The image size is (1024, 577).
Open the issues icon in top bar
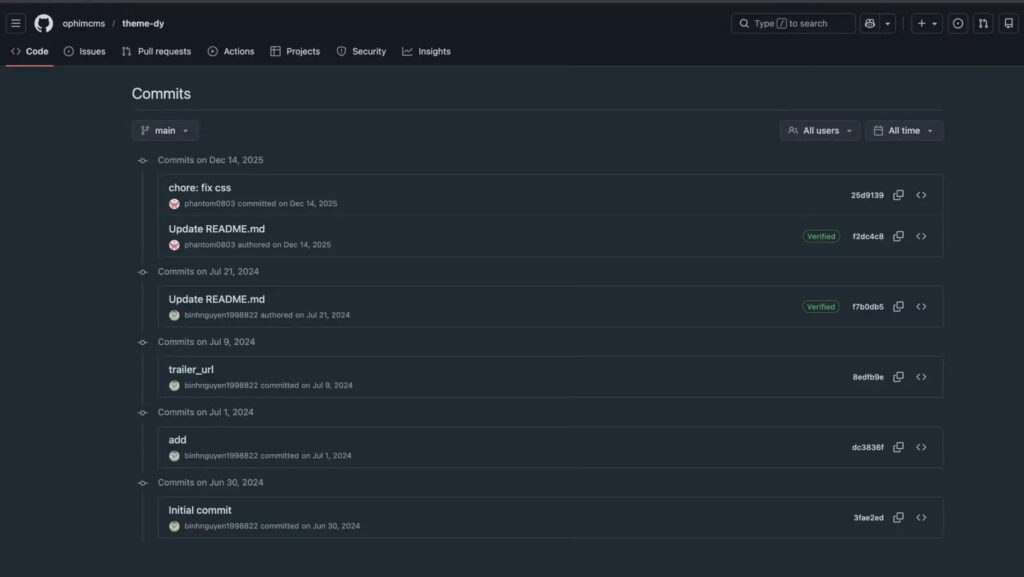pos(958,23)
